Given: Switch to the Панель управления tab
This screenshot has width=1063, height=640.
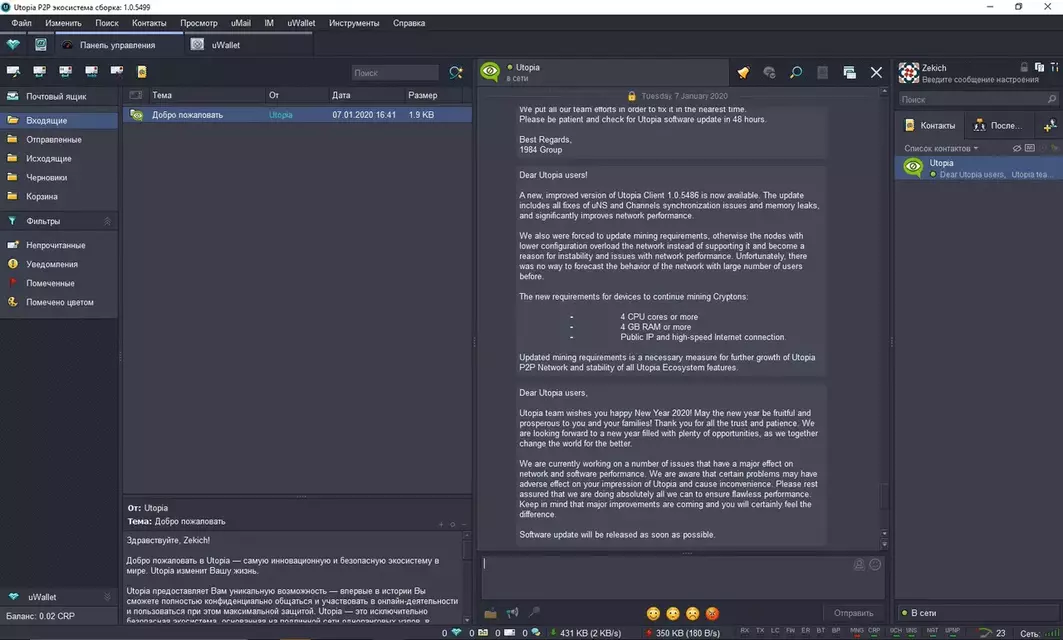Looking at the screenshot, I should pyautogui.click(x=117, y=45).
